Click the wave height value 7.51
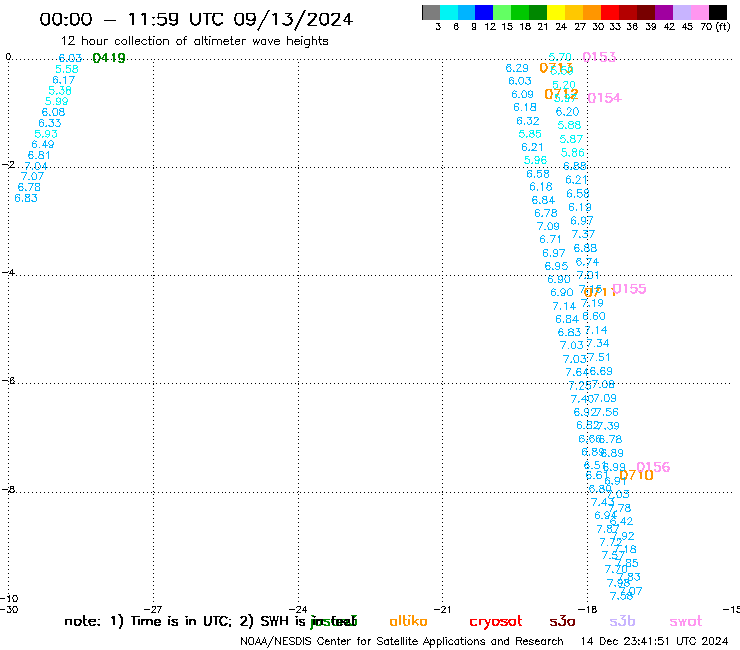Viewport: 740px width, 650px height. pyautogui.click(x=599, y=357)
